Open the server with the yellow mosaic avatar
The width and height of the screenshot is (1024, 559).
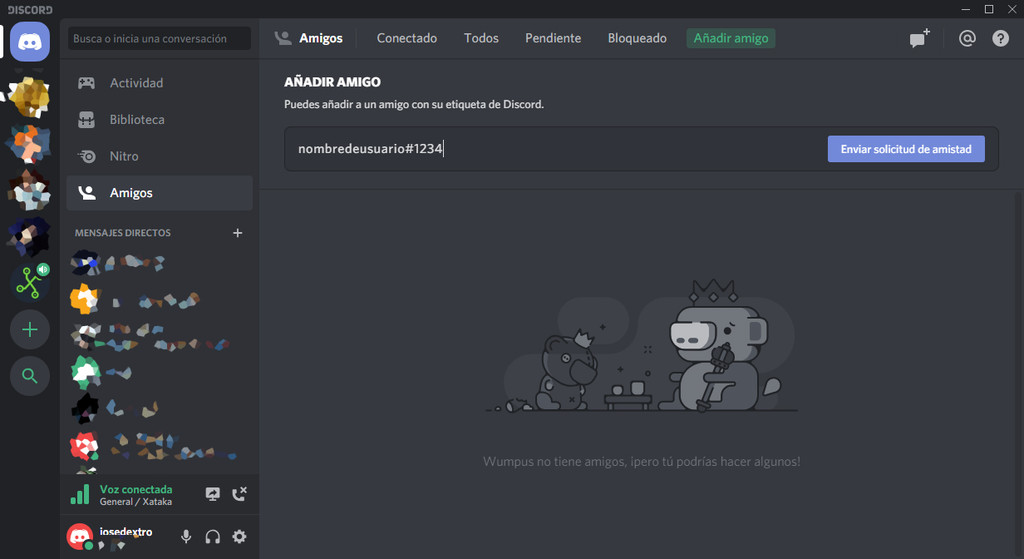coord(29,97)
